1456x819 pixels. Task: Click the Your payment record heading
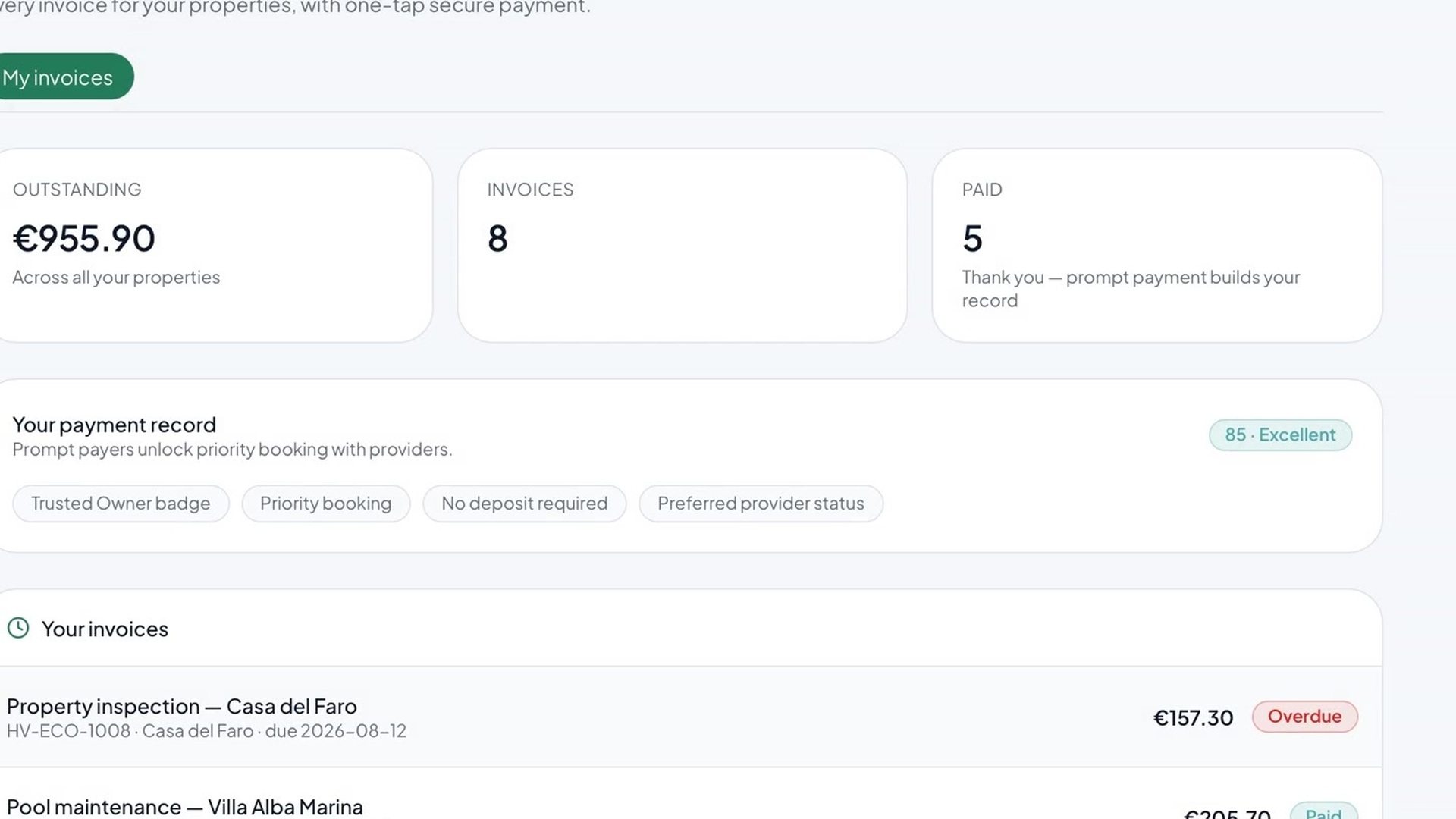click(115, 425)
